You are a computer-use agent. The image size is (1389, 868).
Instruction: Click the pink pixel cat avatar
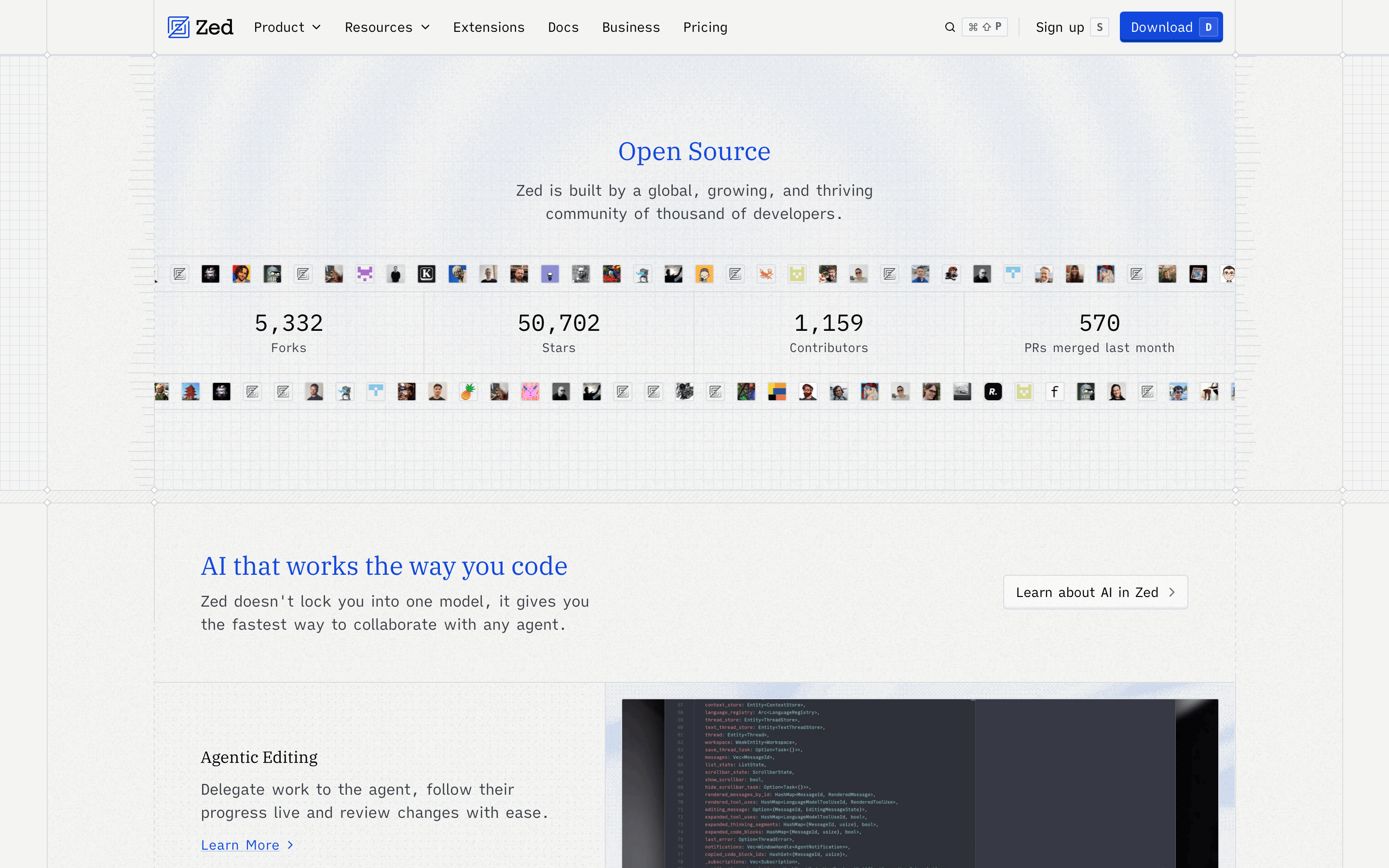coord(530,392)
